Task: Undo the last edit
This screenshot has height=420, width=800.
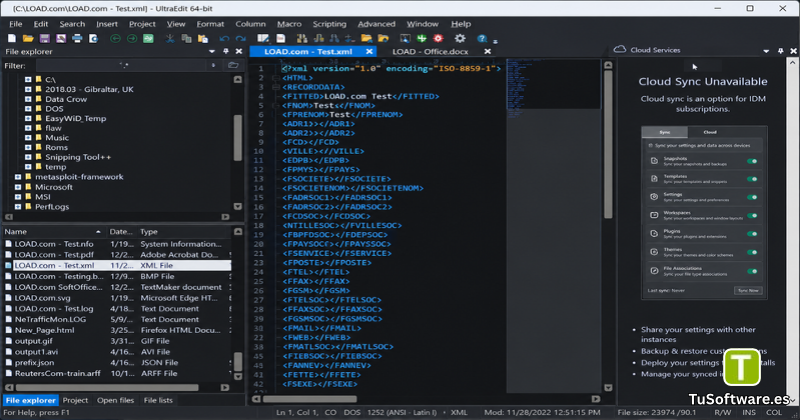Action: click(x=224, y=38)
